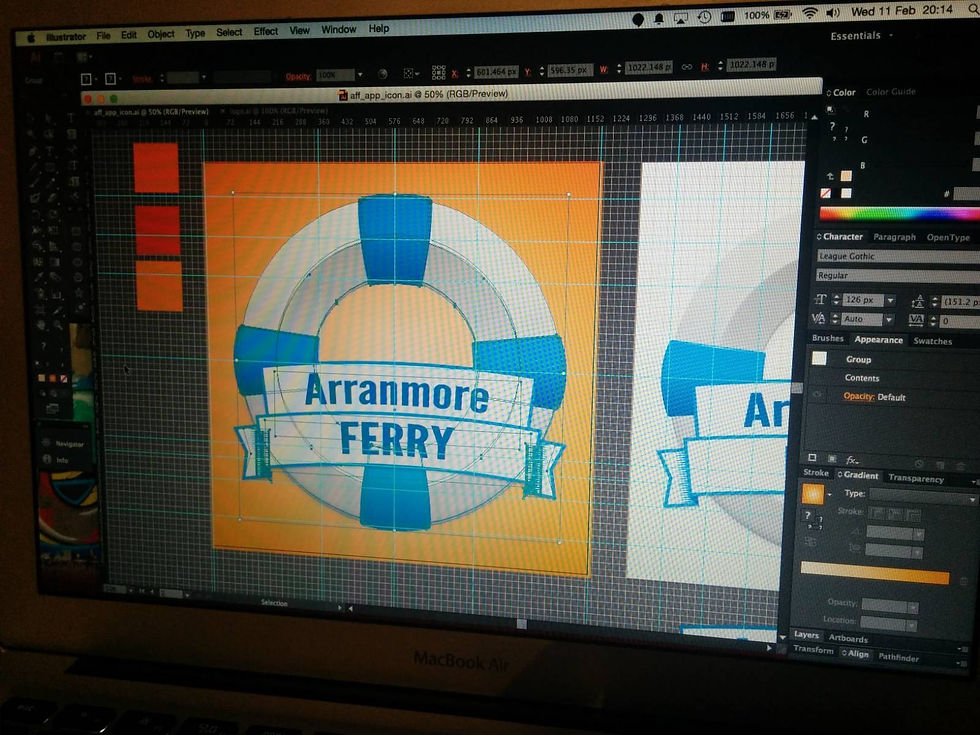Screen dimensions: 980x735
Task: Increment the font size stepper arrows
Action: click(x=836, y=300)
